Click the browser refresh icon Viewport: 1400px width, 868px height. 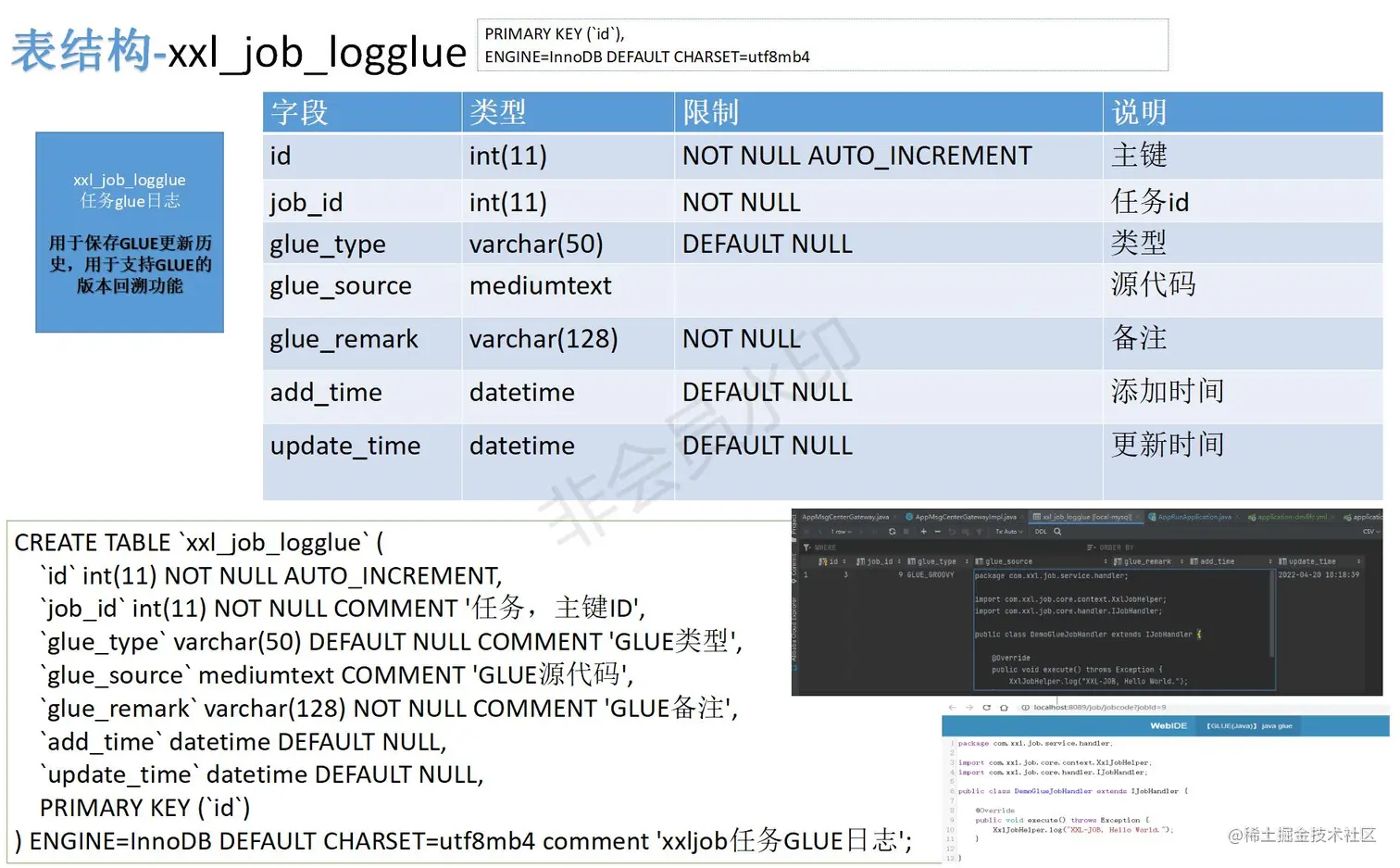987,708
